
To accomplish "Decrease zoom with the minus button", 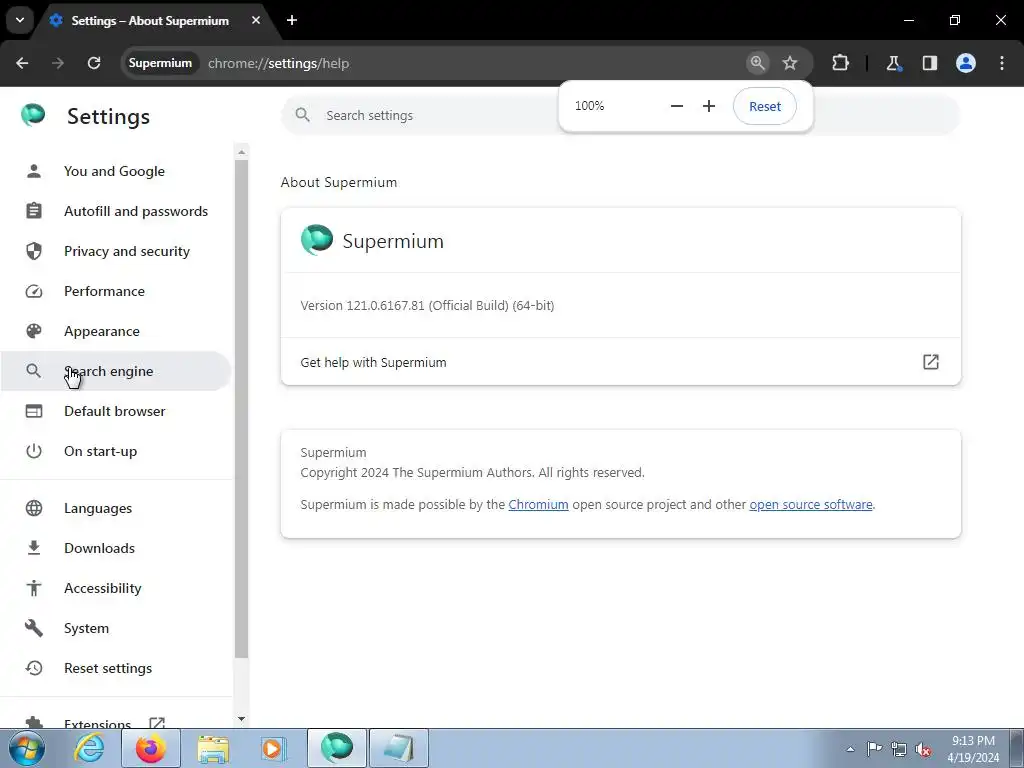I will coord(677,106).
